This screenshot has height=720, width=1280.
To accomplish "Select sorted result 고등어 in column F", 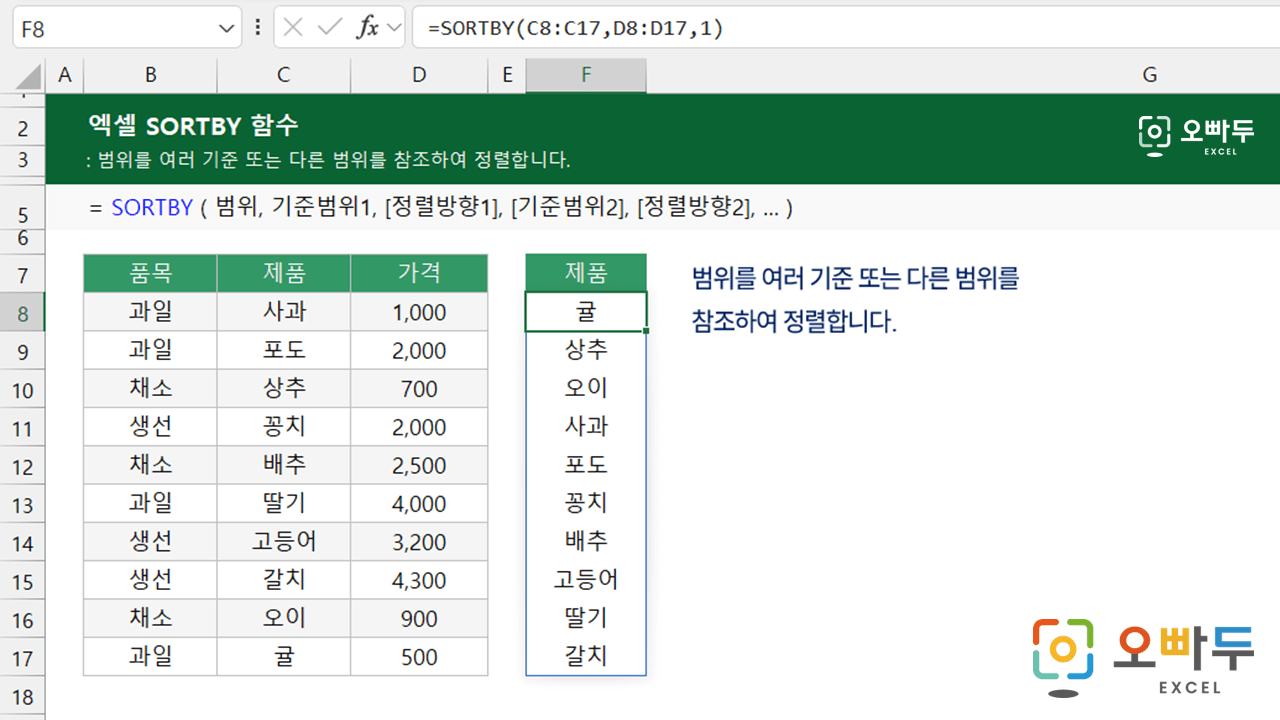I will (x=586, y=580).
